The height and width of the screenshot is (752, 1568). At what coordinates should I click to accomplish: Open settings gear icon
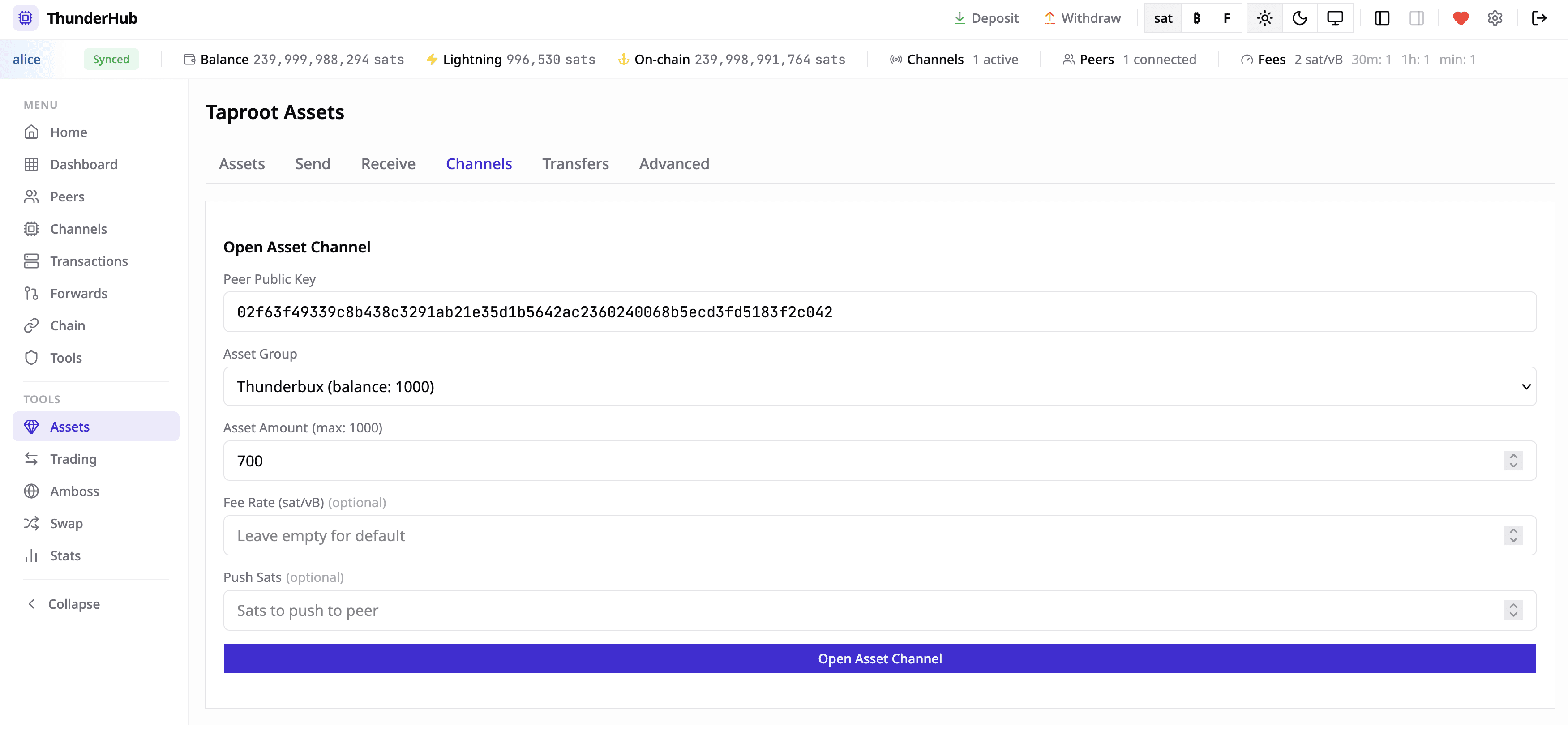1495,18
